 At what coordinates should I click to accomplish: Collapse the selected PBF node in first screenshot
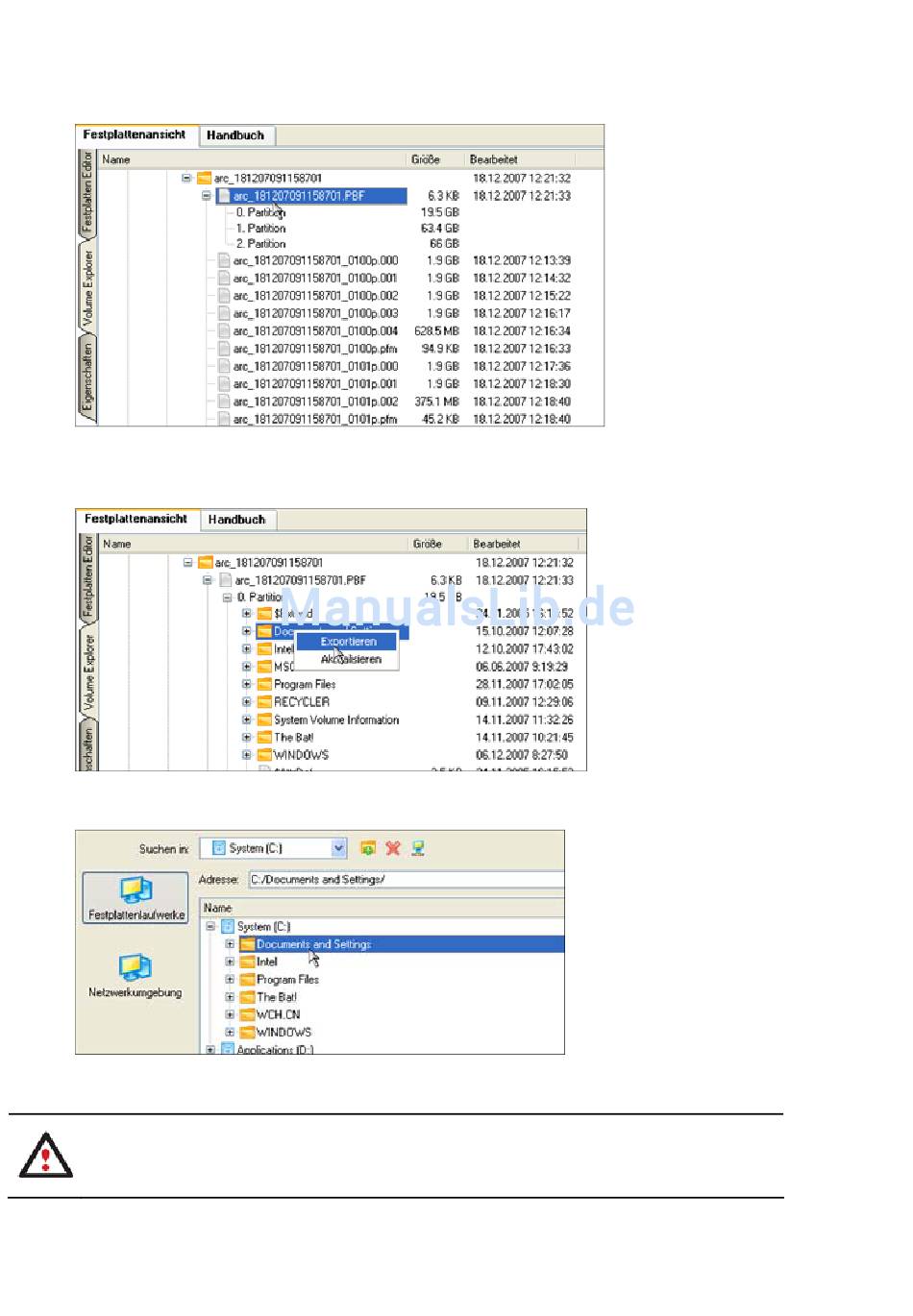pos(207,196)
